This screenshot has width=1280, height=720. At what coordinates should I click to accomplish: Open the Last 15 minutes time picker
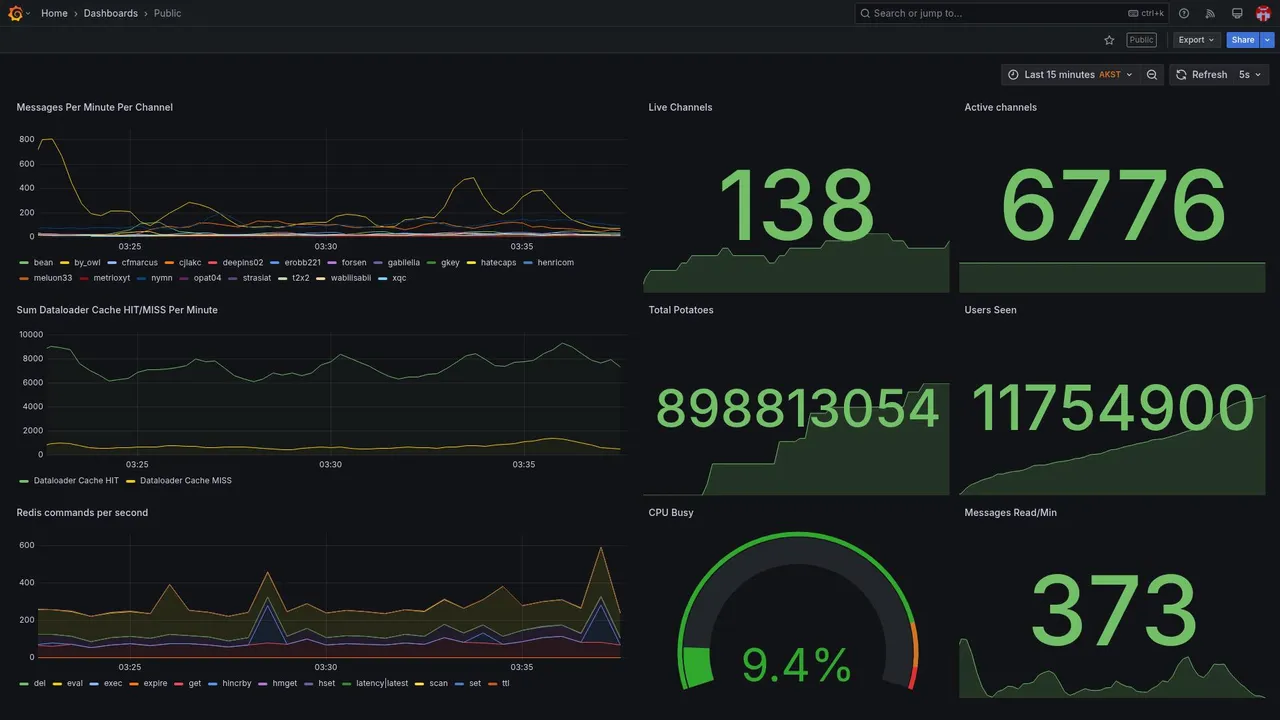tap(1070, 75)
